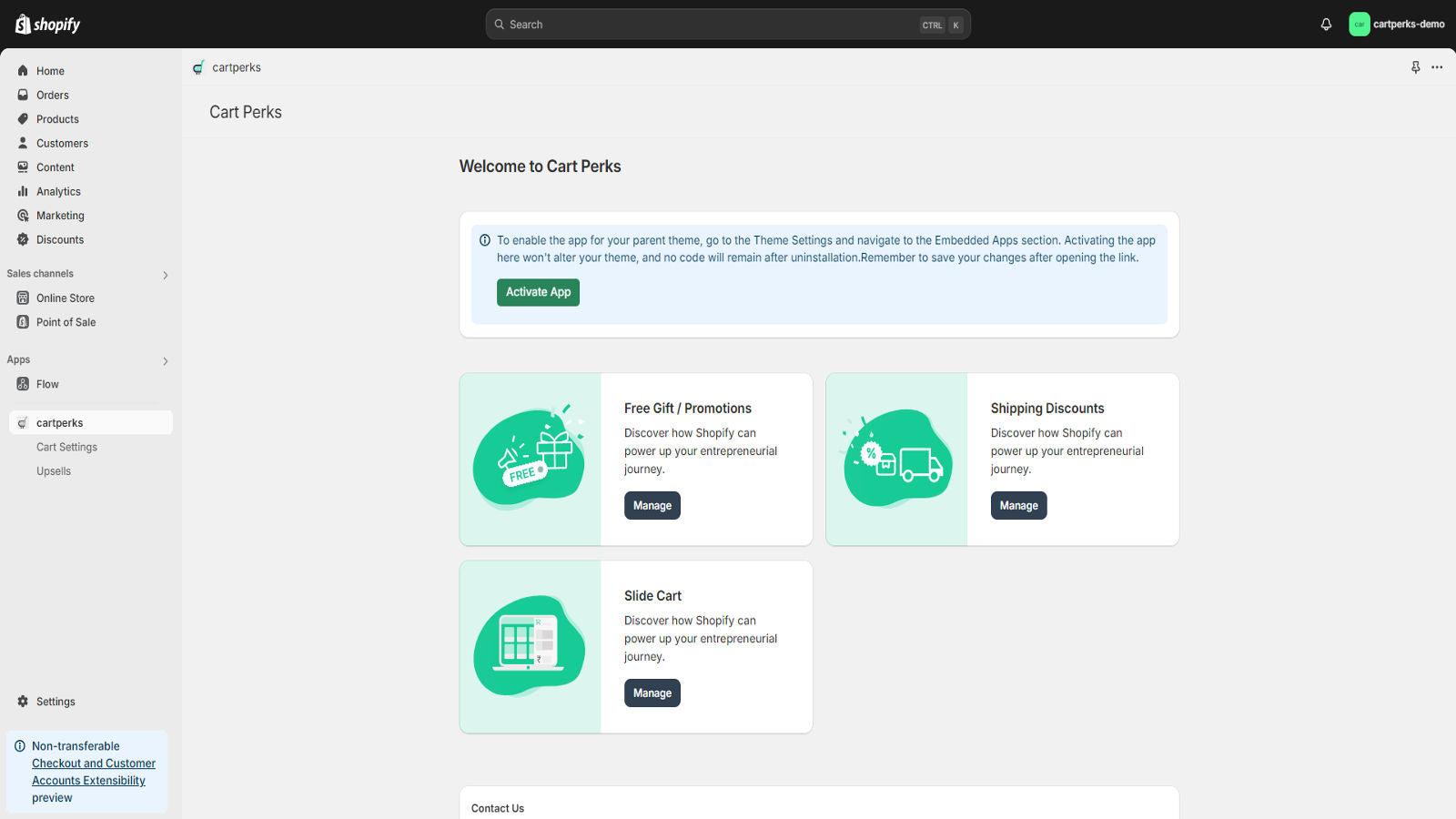Open Settings with gear icon
This screenshot has width=1456, height=819.
55,702
